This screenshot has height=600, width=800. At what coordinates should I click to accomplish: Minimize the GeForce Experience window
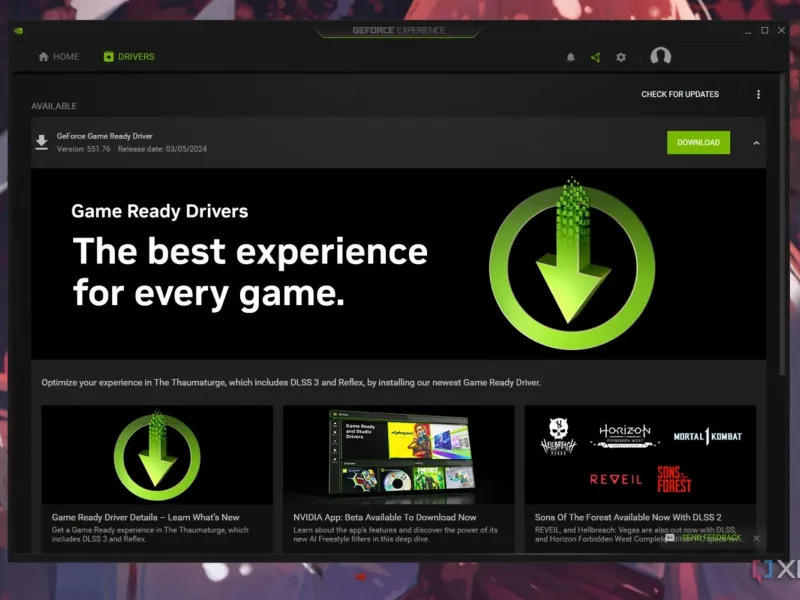[x=748, y=31]
